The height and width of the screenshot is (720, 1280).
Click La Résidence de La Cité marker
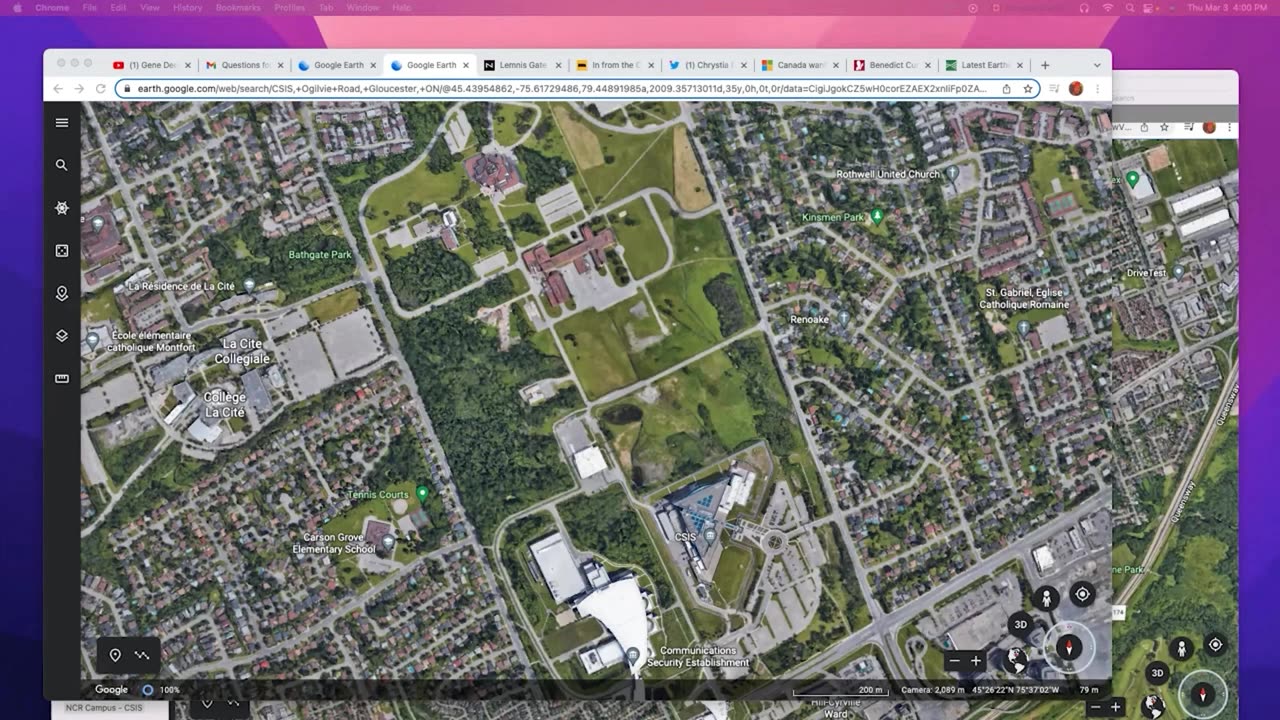(249, 286)
